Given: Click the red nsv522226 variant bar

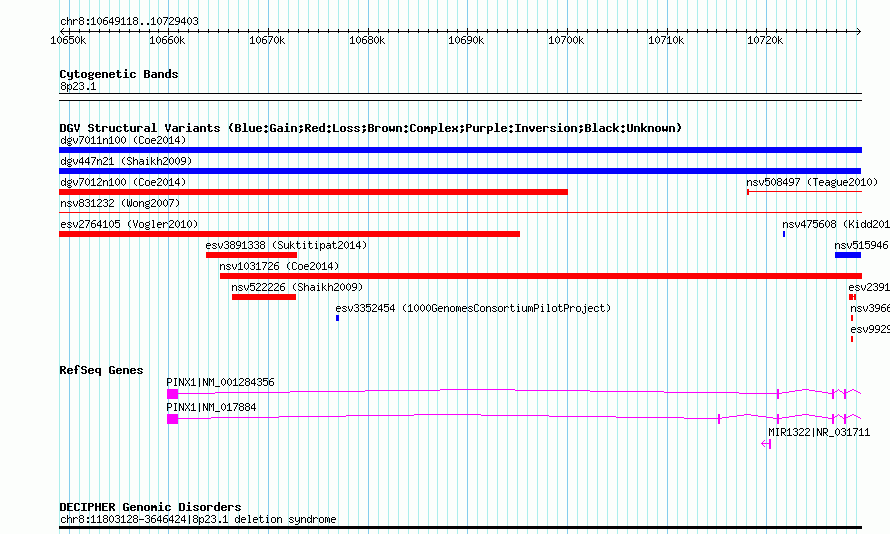Looking at the screenshot, I should coord(264,297).
